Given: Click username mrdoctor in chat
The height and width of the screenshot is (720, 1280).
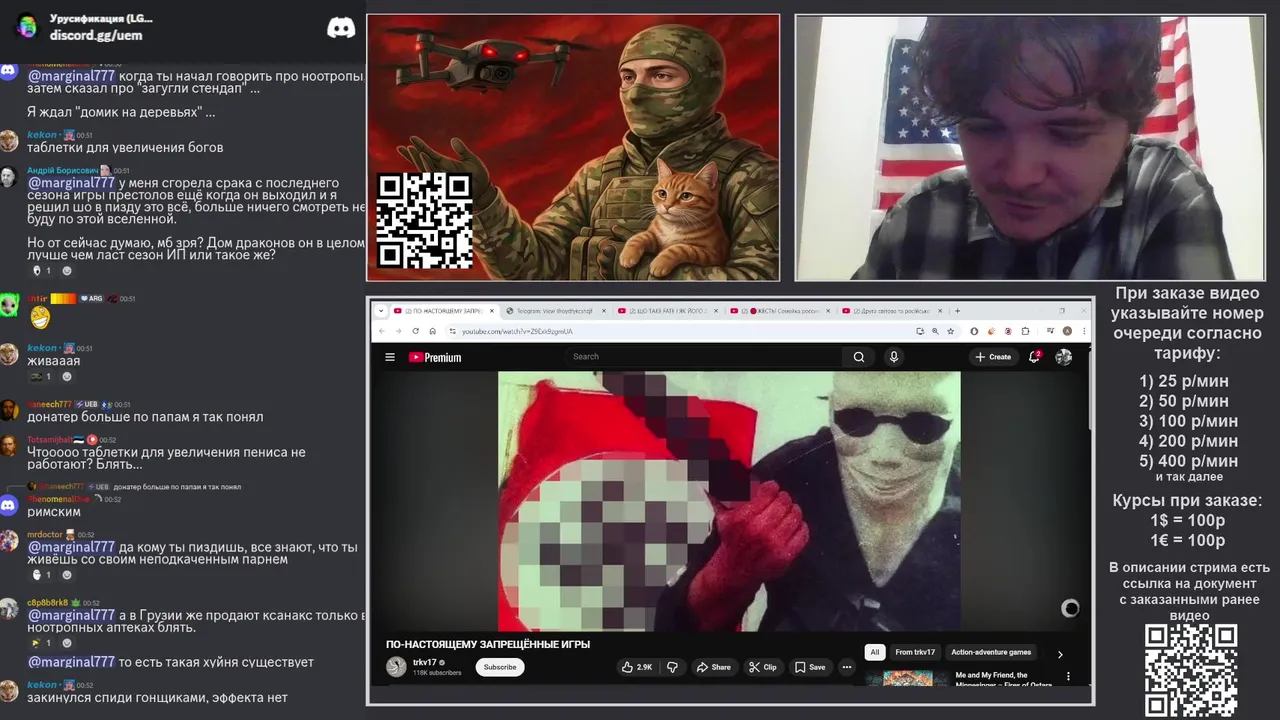Looking at the screenshot, I should (x=44, y=534).
